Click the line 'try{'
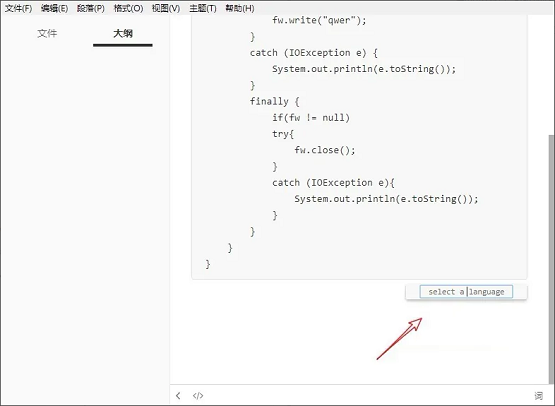The image size is (555, 406). click(283, 134)
